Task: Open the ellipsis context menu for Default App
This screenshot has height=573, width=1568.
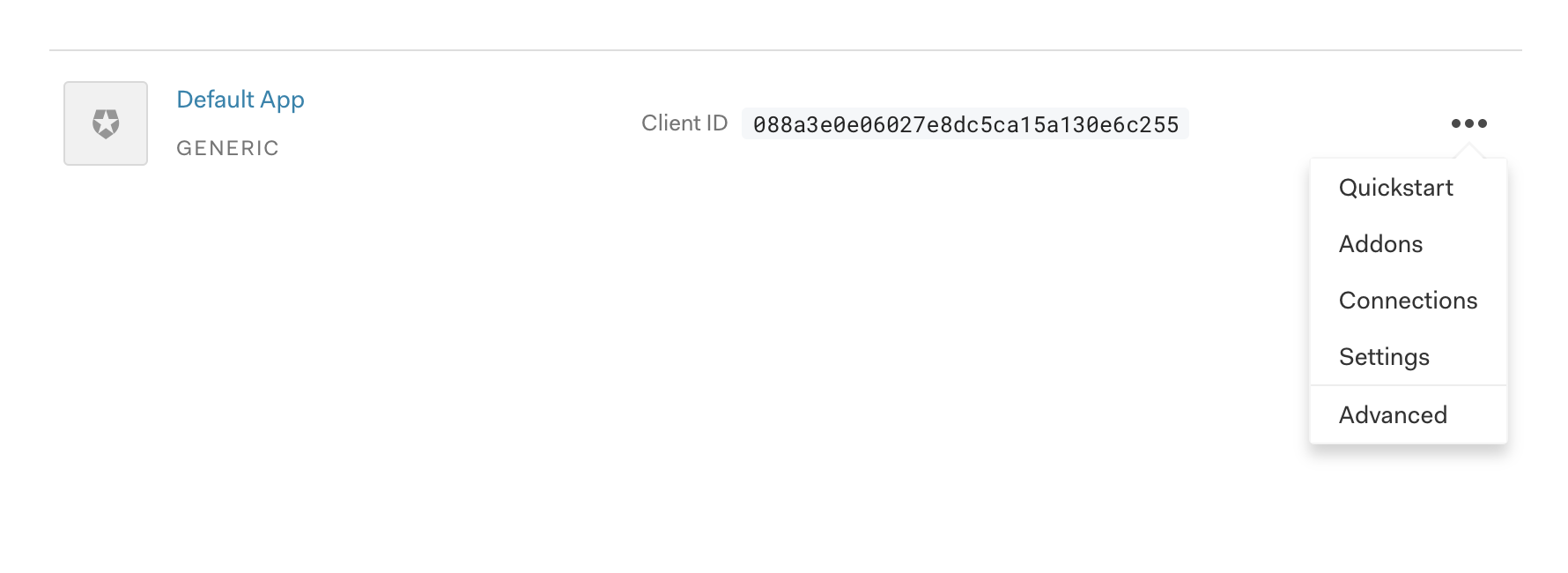Action: tap(1469, 123)
